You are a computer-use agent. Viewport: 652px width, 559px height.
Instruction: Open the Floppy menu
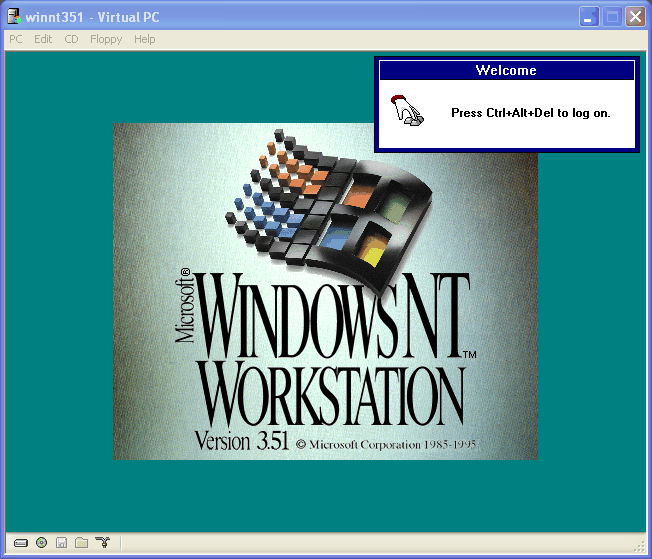[106, 39]
